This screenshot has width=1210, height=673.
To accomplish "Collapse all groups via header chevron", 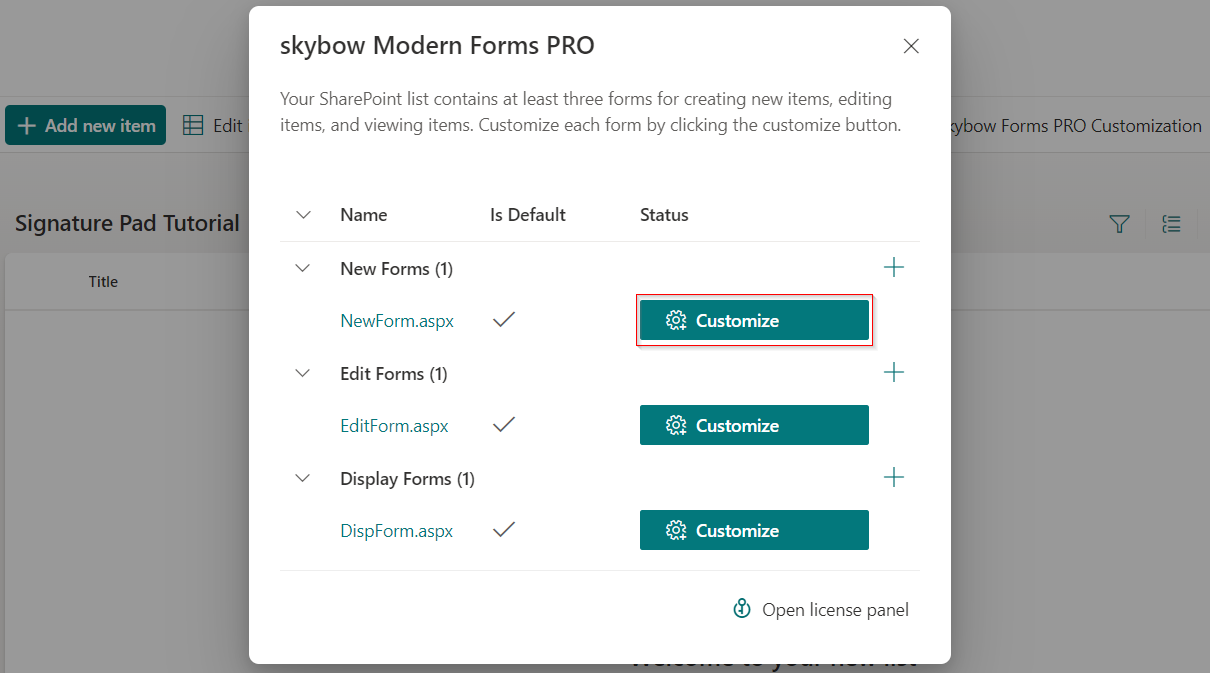I will 304,215.
